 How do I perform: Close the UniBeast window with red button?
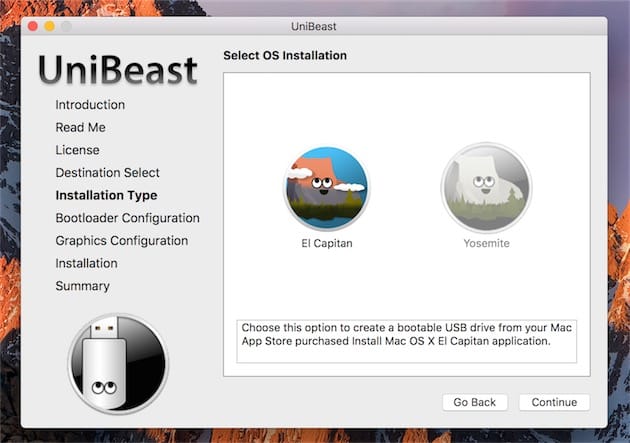[33, 27]
